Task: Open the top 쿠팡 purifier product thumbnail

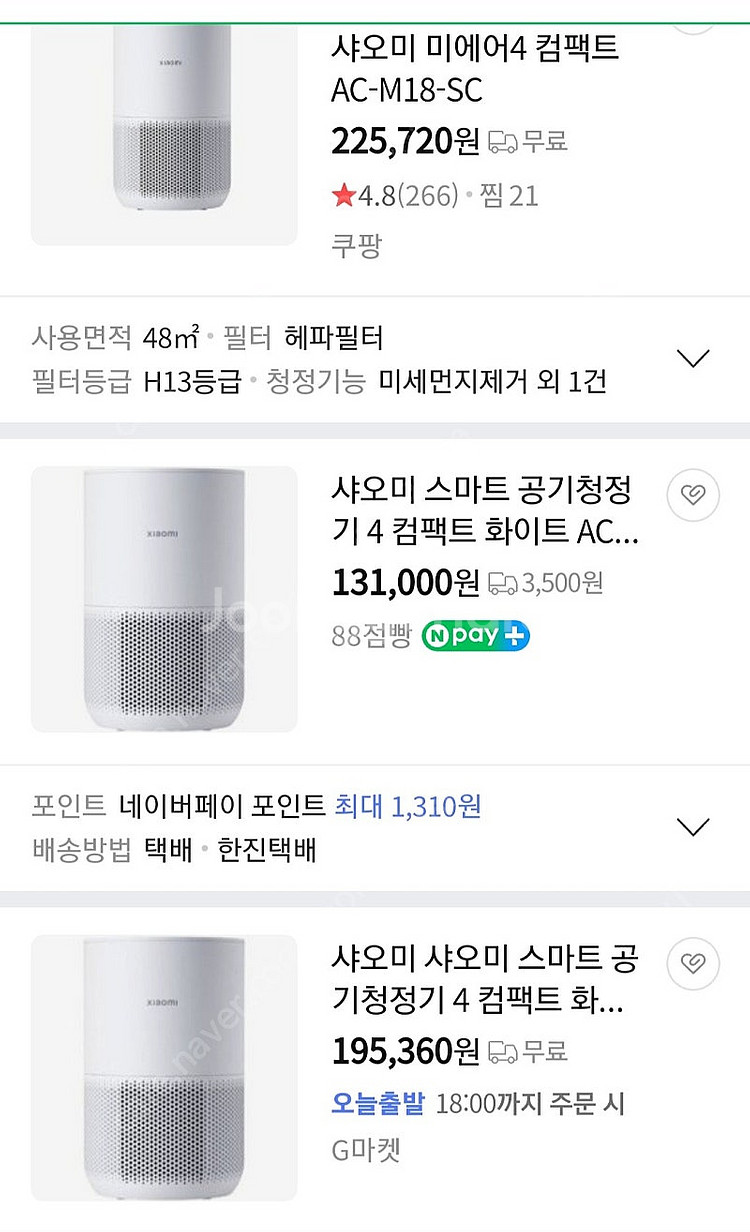Action: coord(164,125)
